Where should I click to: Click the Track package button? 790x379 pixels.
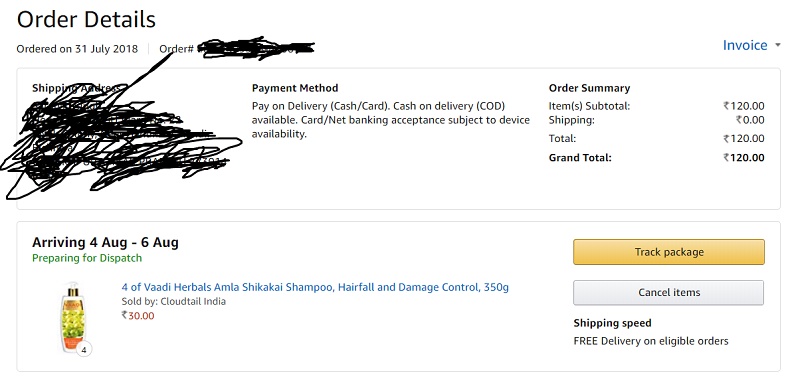[x=669, y=252]
